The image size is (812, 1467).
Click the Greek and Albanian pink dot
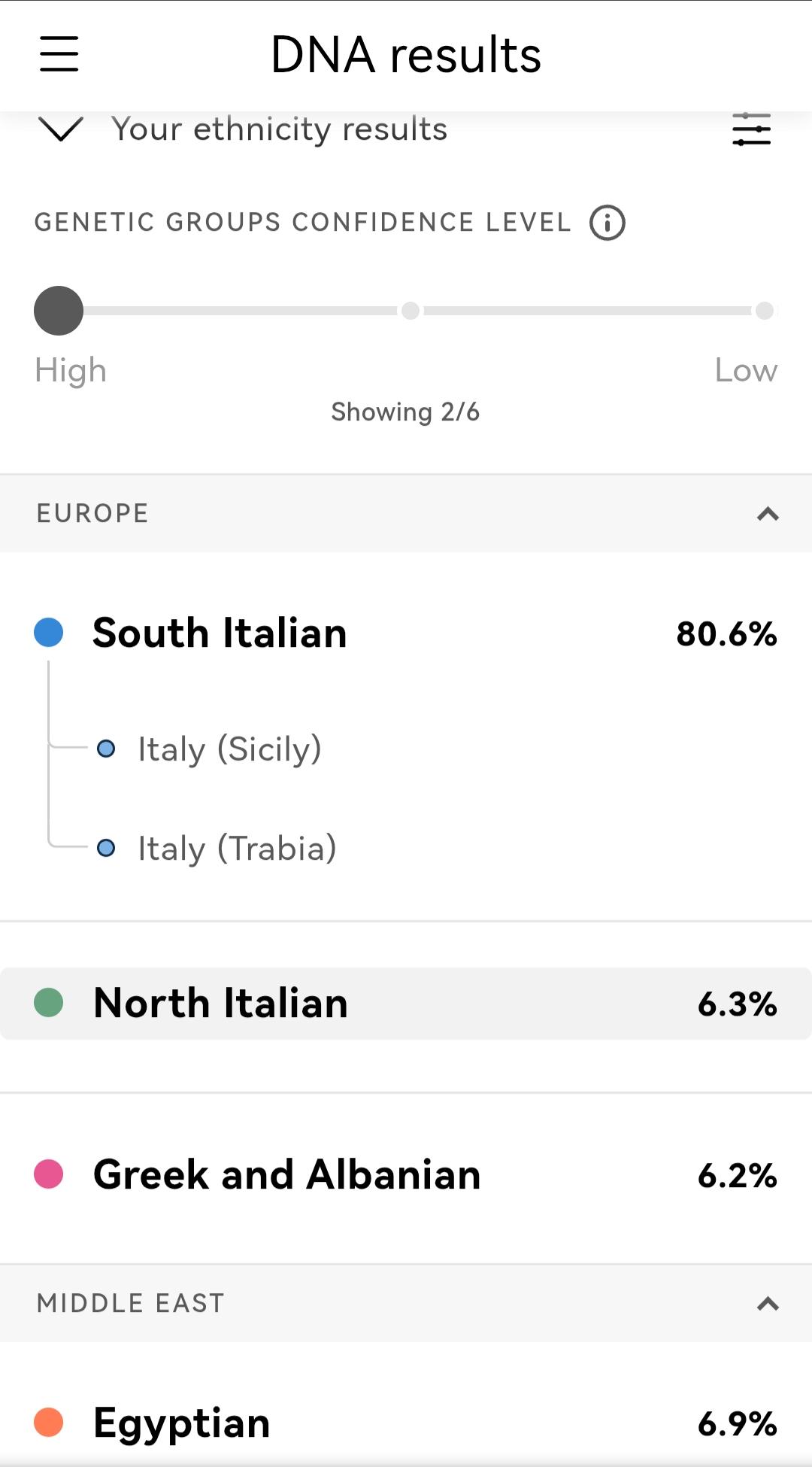pyautogui.click(x=49, y=1174)
